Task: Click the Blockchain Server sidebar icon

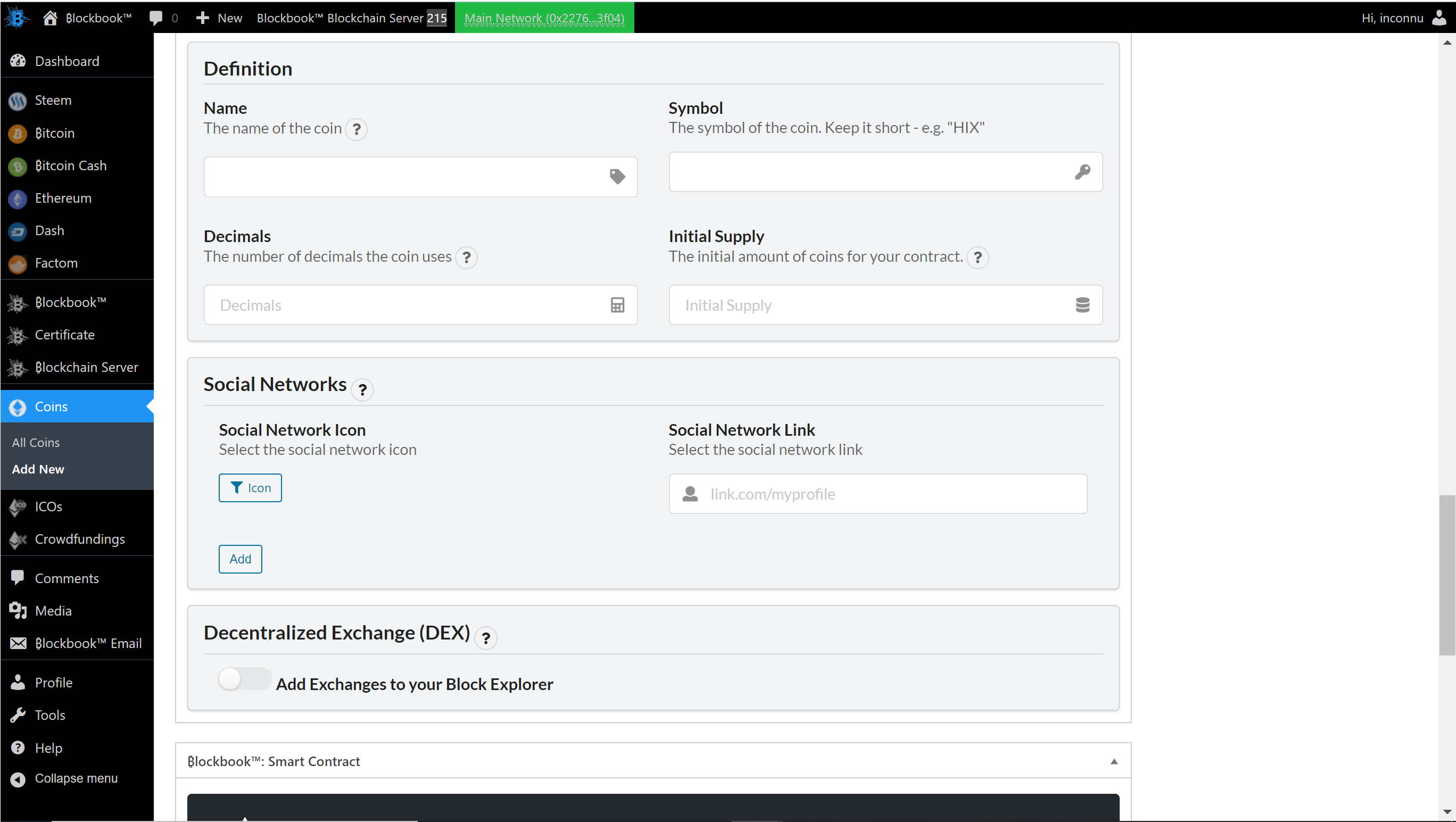Action: tap(18, 368)
